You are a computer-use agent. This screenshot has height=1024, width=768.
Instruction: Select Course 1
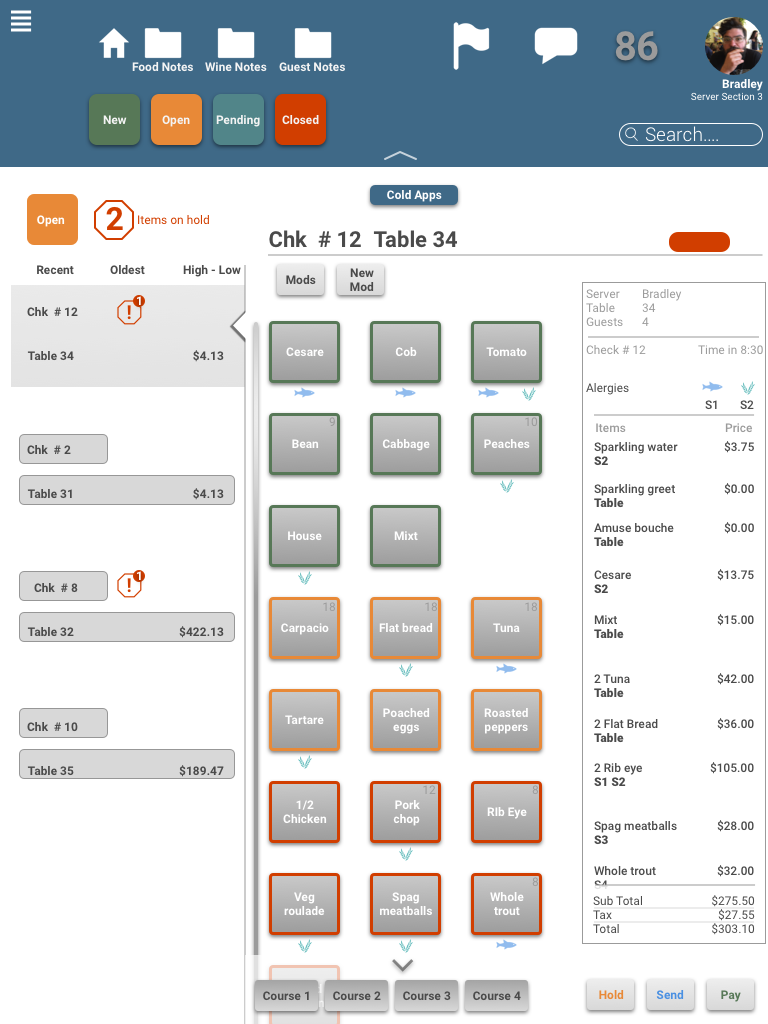[x=286, y=996]
